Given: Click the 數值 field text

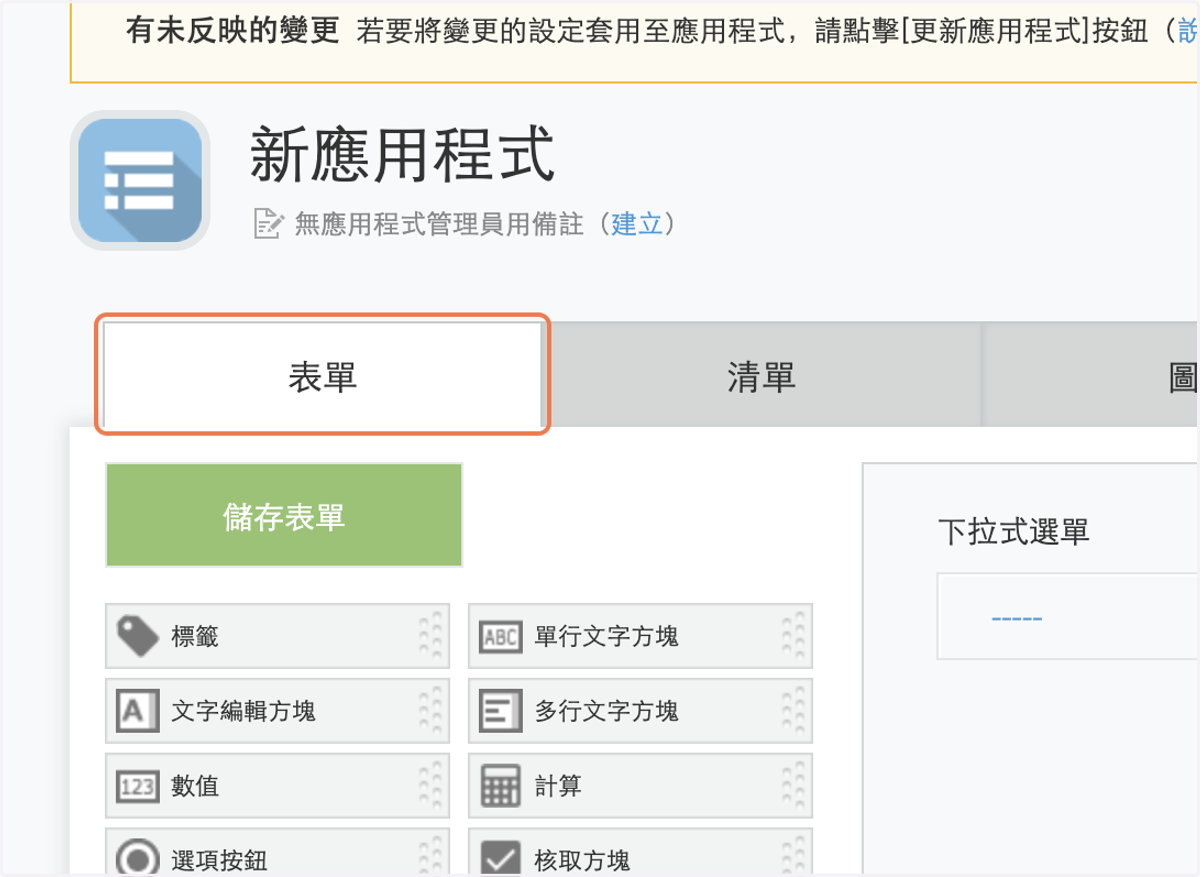Looking at the screenshot, I should point(195,787).
